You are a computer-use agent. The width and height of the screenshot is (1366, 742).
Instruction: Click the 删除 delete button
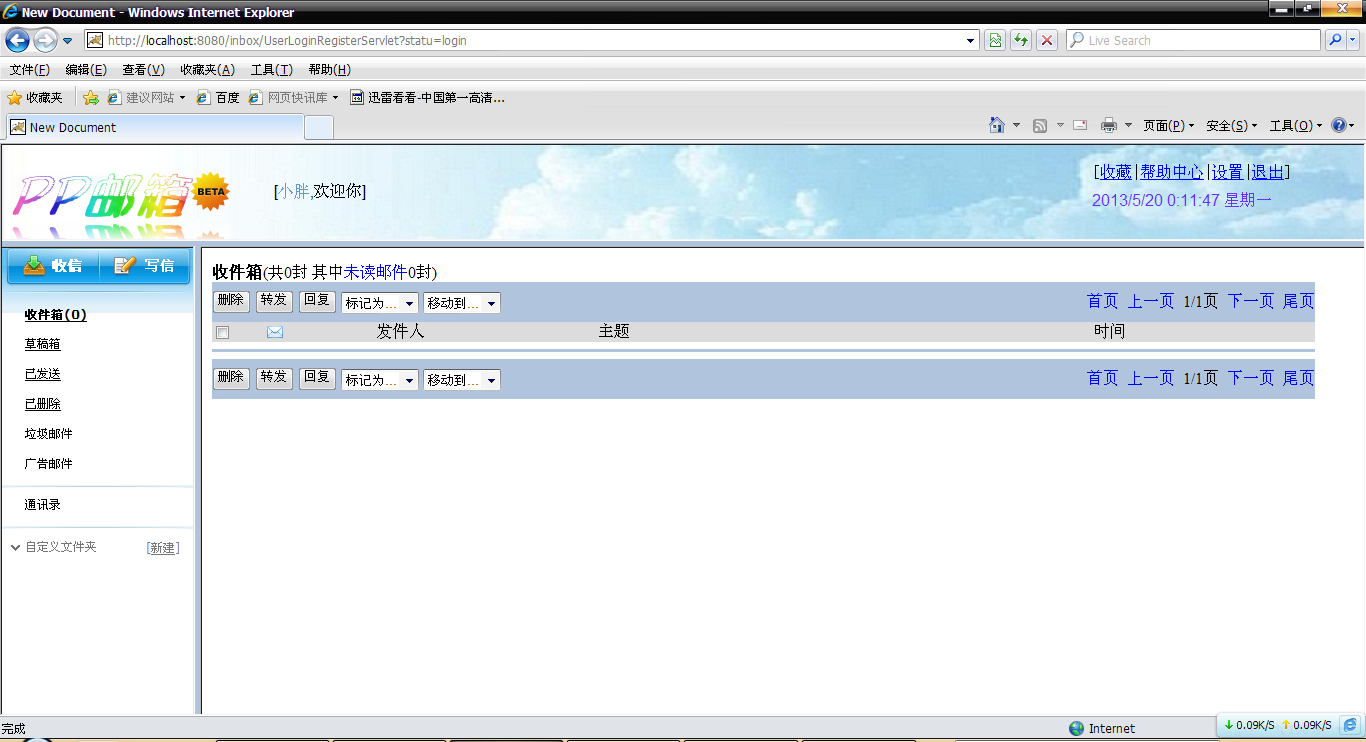tap(231, 300)
